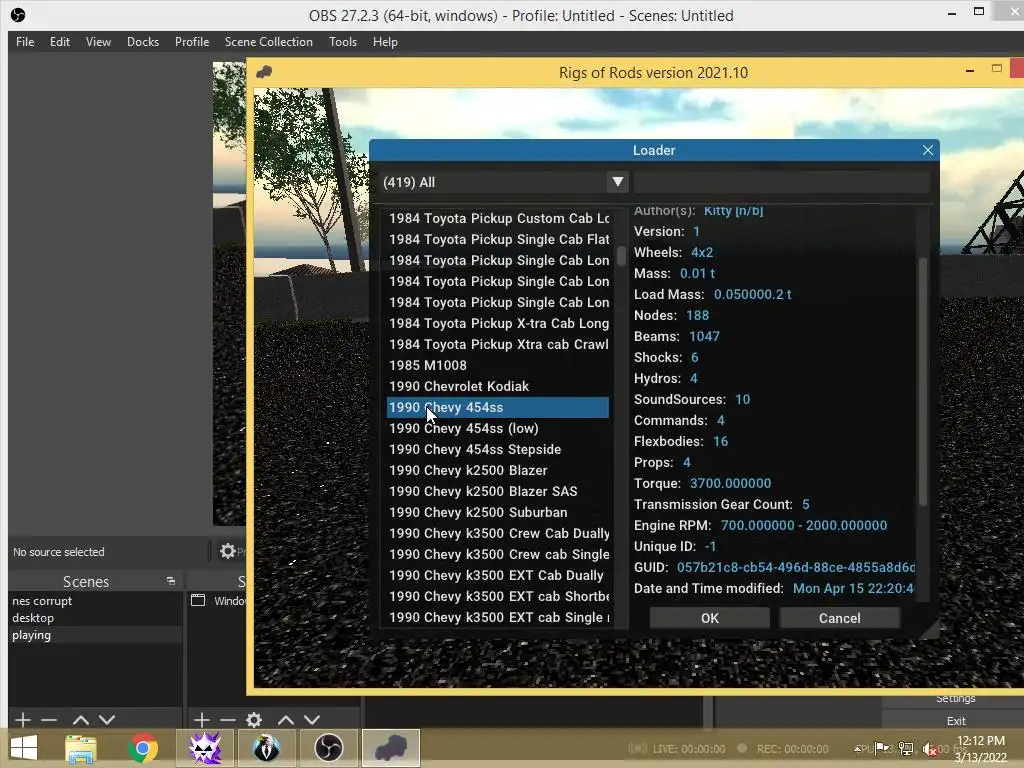Screen dimensions: 1024x768
Task: Open the purple spiky creature taskbar app
Action: pos(205,748)
